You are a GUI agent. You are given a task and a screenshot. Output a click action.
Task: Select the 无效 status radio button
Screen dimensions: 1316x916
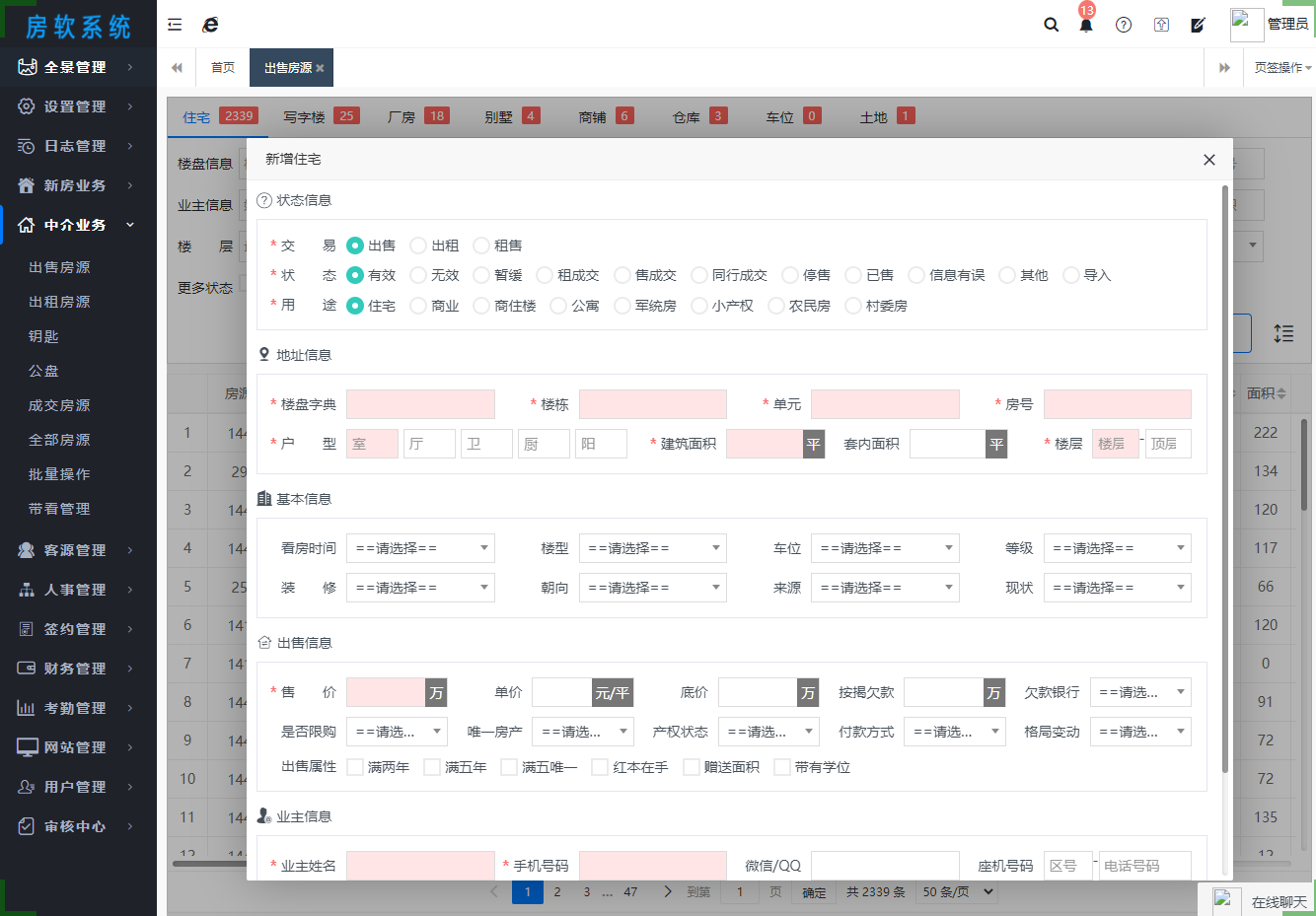418,275
